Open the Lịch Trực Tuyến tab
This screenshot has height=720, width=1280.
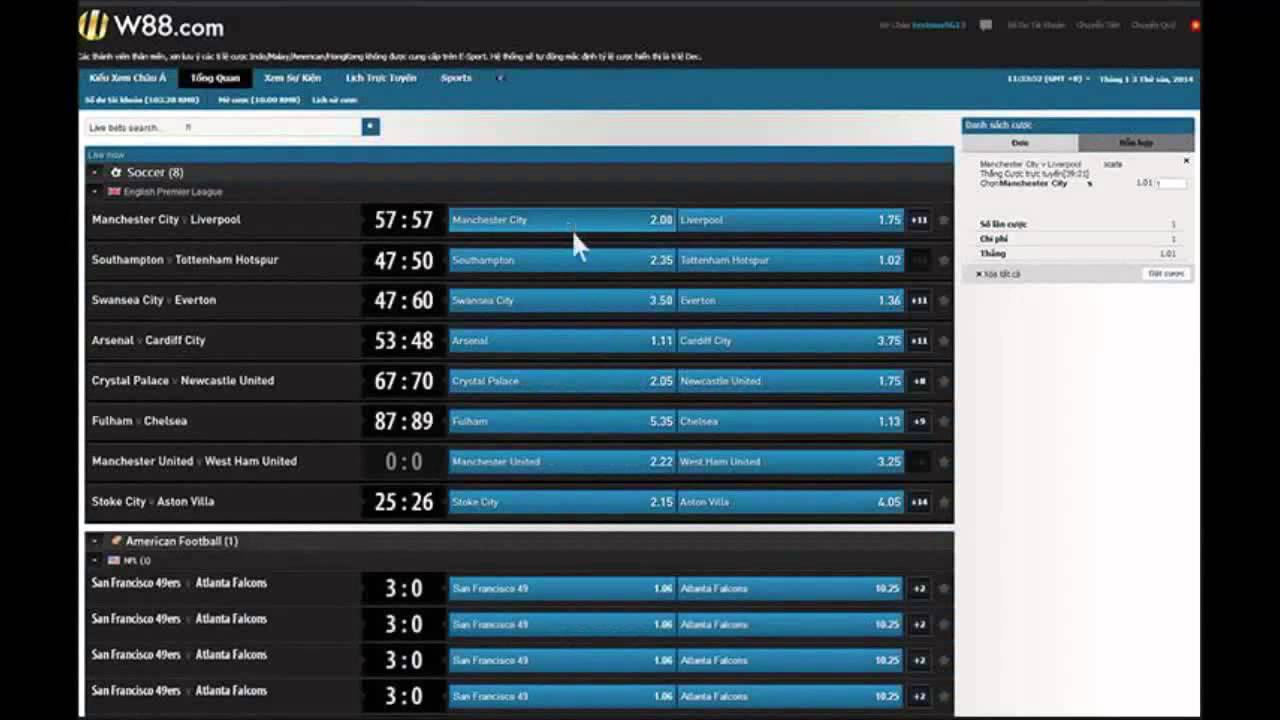click(x=381, y=78)
